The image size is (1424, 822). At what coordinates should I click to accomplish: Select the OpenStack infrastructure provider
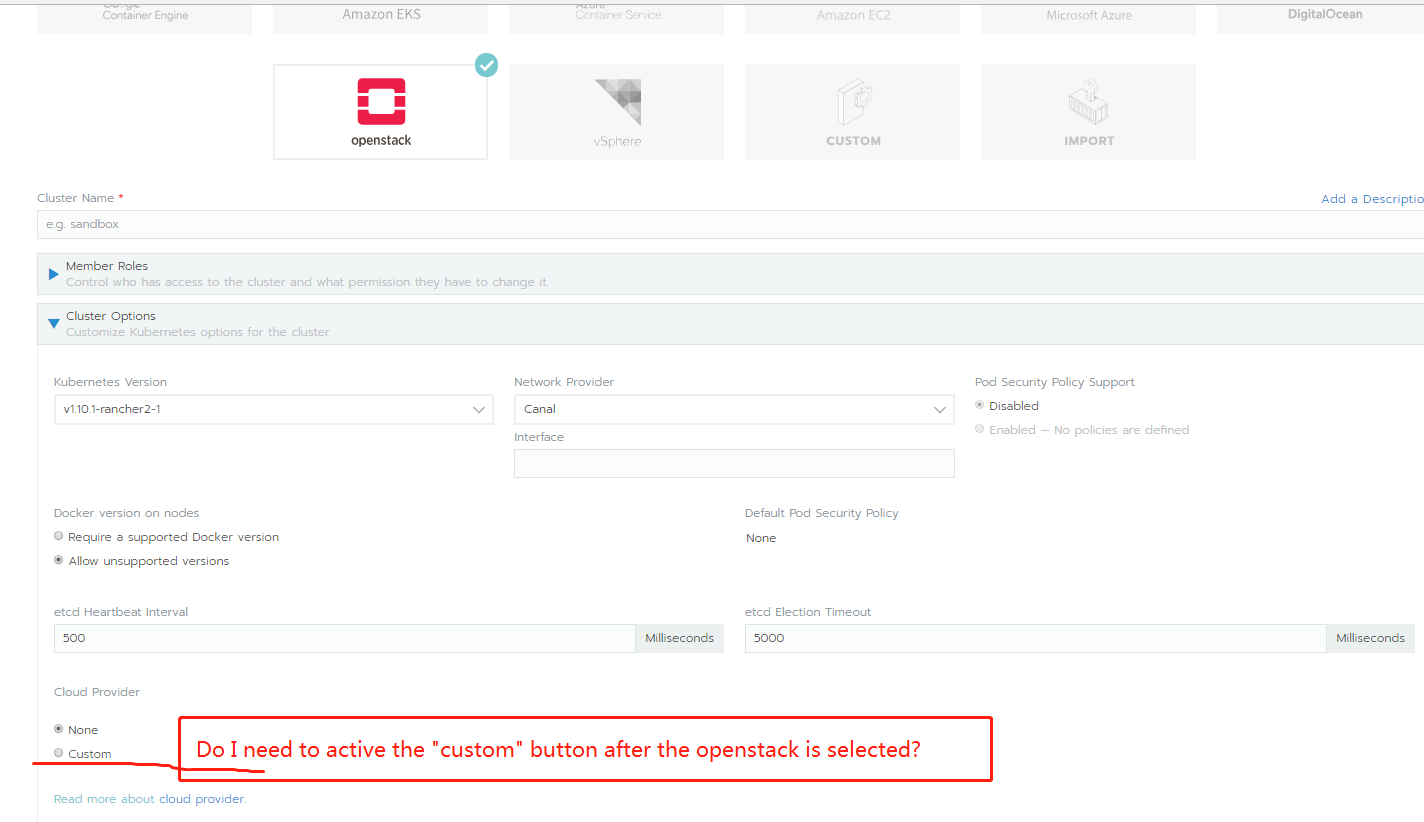[380, 111]
